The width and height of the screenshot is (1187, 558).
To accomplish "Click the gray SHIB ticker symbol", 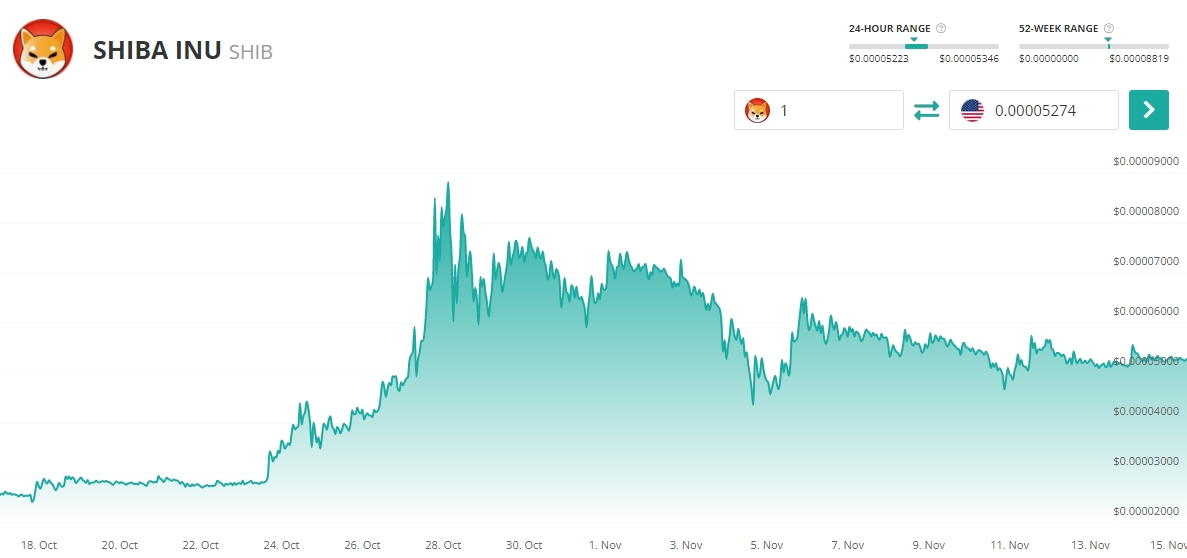I will click(x=251, y=52).
